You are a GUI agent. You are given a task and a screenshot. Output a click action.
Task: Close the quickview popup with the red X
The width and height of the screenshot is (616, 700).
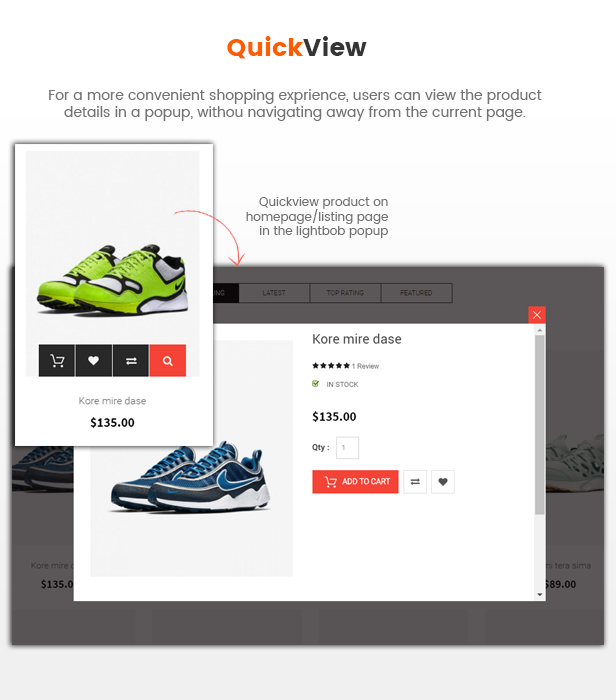[537, 315]
